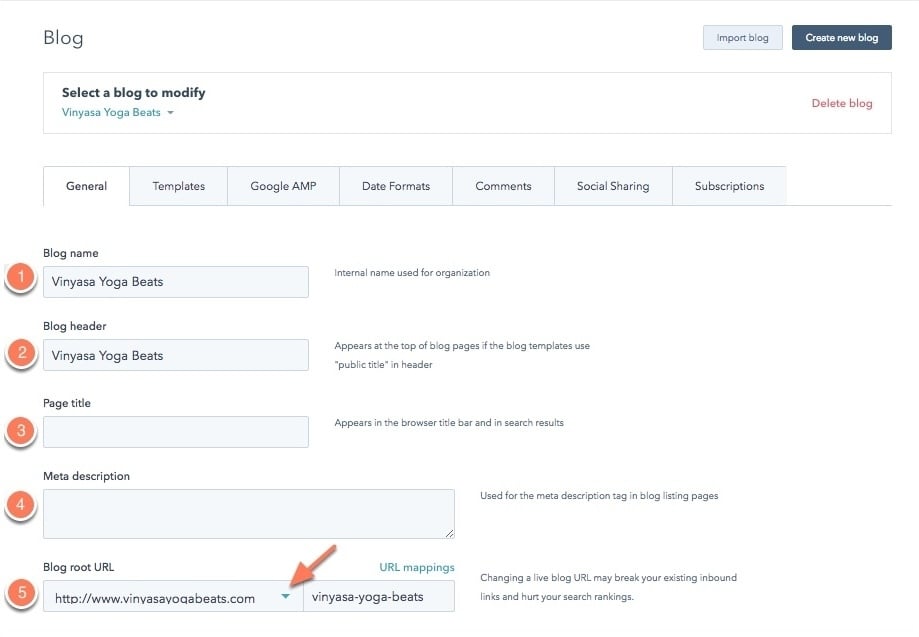Click the Create new blog button
The image size is (919, 637).
pos(841,37)
